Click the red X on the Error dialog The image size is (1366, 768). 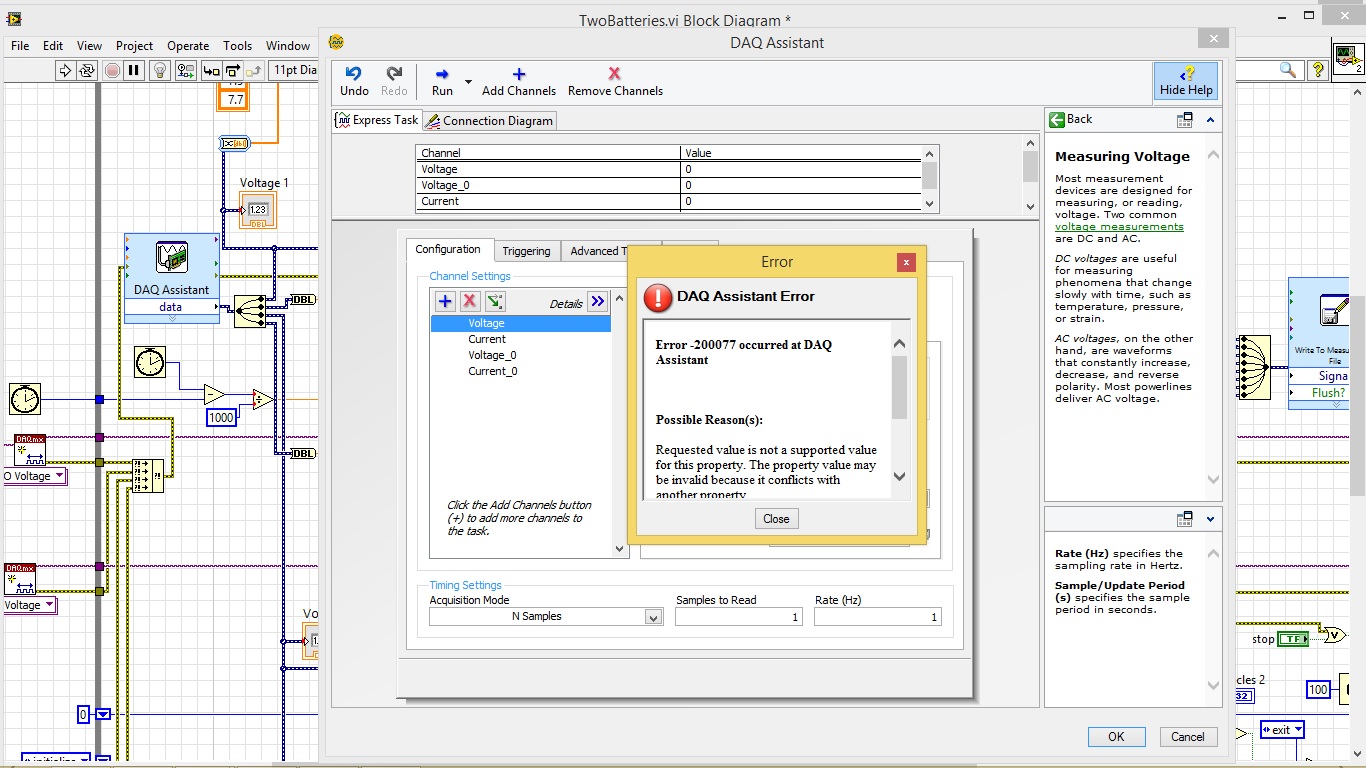pyautogui.click(x=906, y=262)
